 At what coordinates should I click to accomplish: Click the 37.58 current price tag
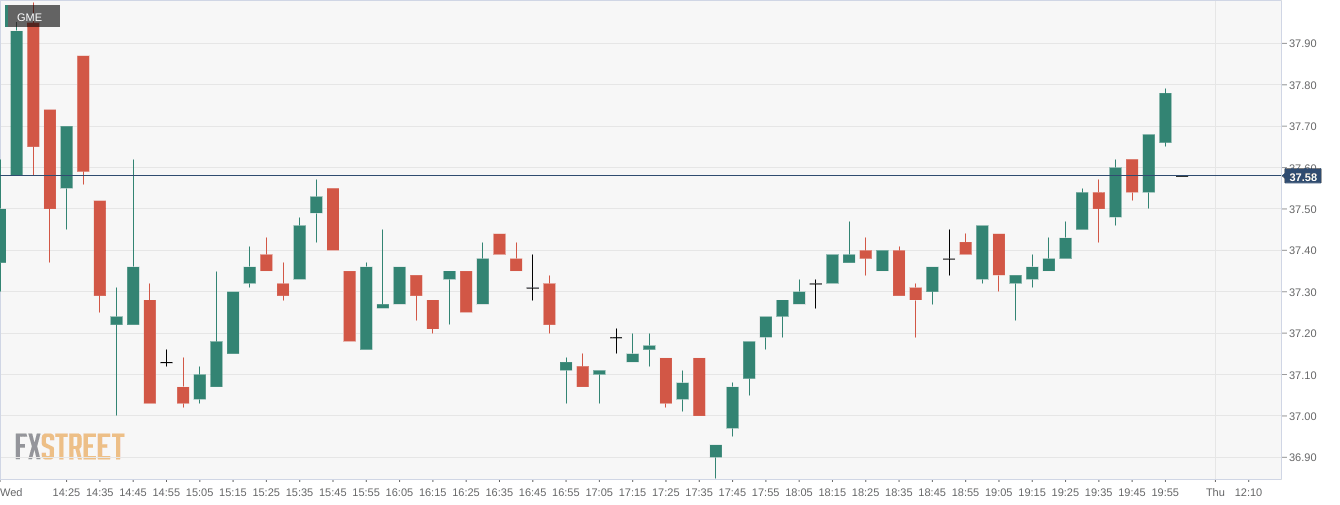[1303, 177]
